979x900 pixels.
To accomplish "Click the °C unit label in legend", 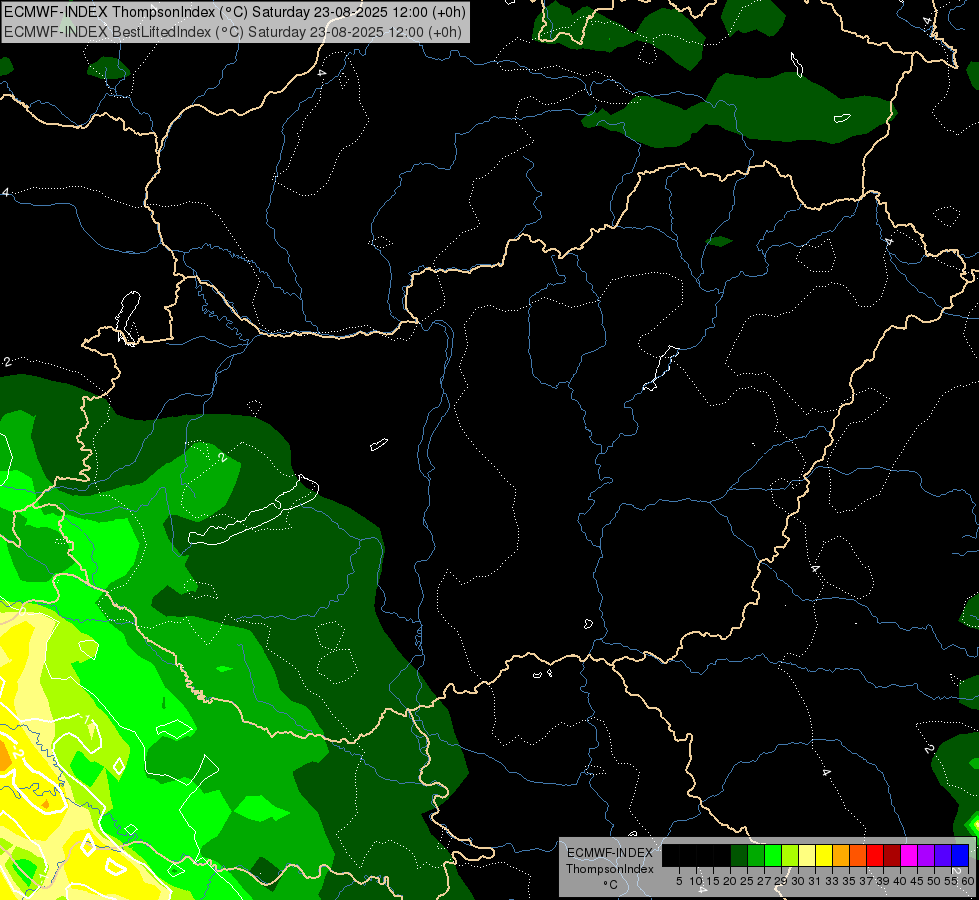I will point(611,884).
